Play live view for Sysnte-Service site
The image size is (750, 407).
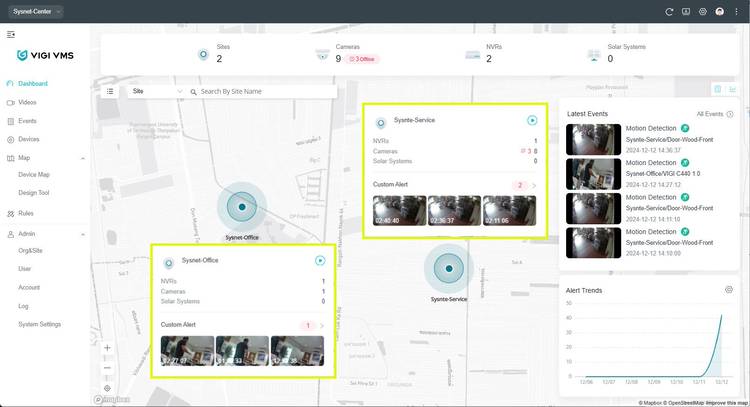(x=533, y=121)
